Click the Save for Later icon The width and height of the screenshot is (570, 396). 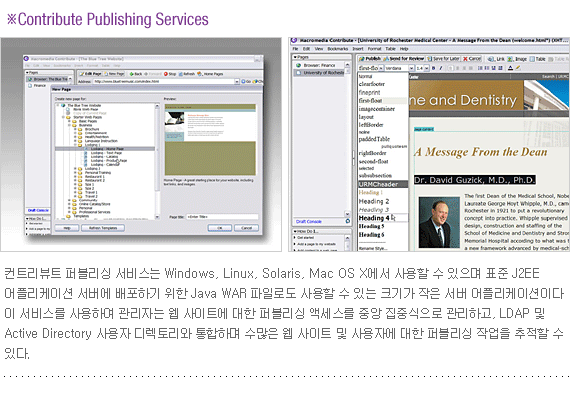430,59
